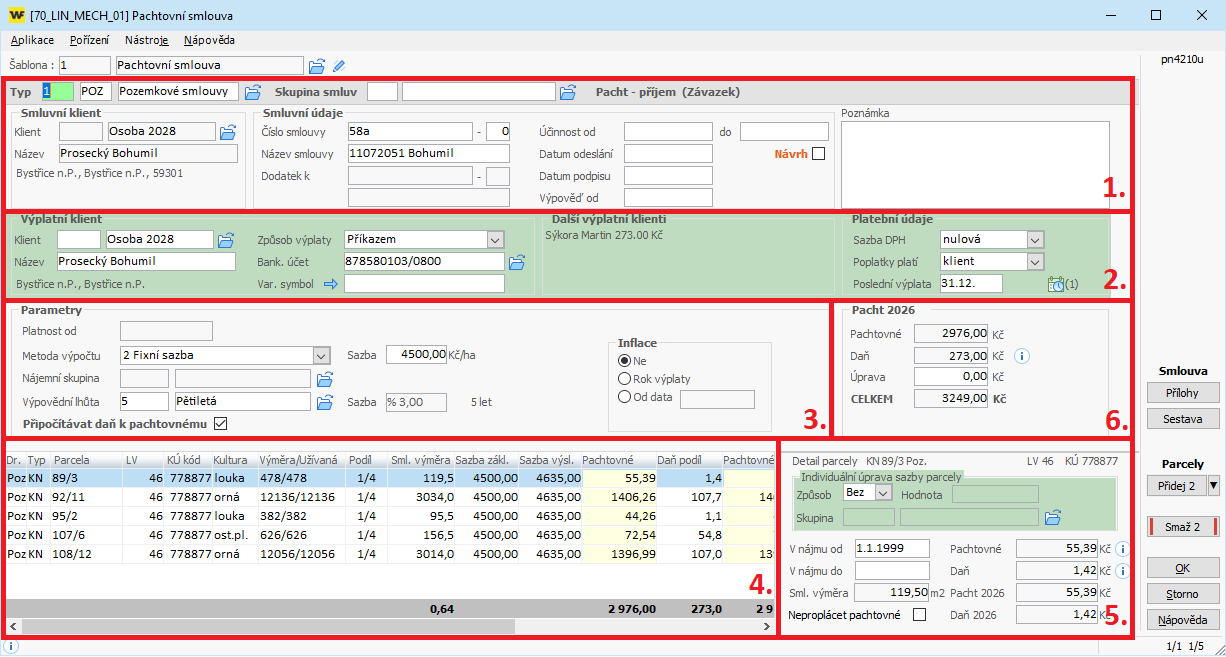The width and height of the screenshot is (1226, 657).
Task: Click the Storno button
Action: coord(1184,594)
